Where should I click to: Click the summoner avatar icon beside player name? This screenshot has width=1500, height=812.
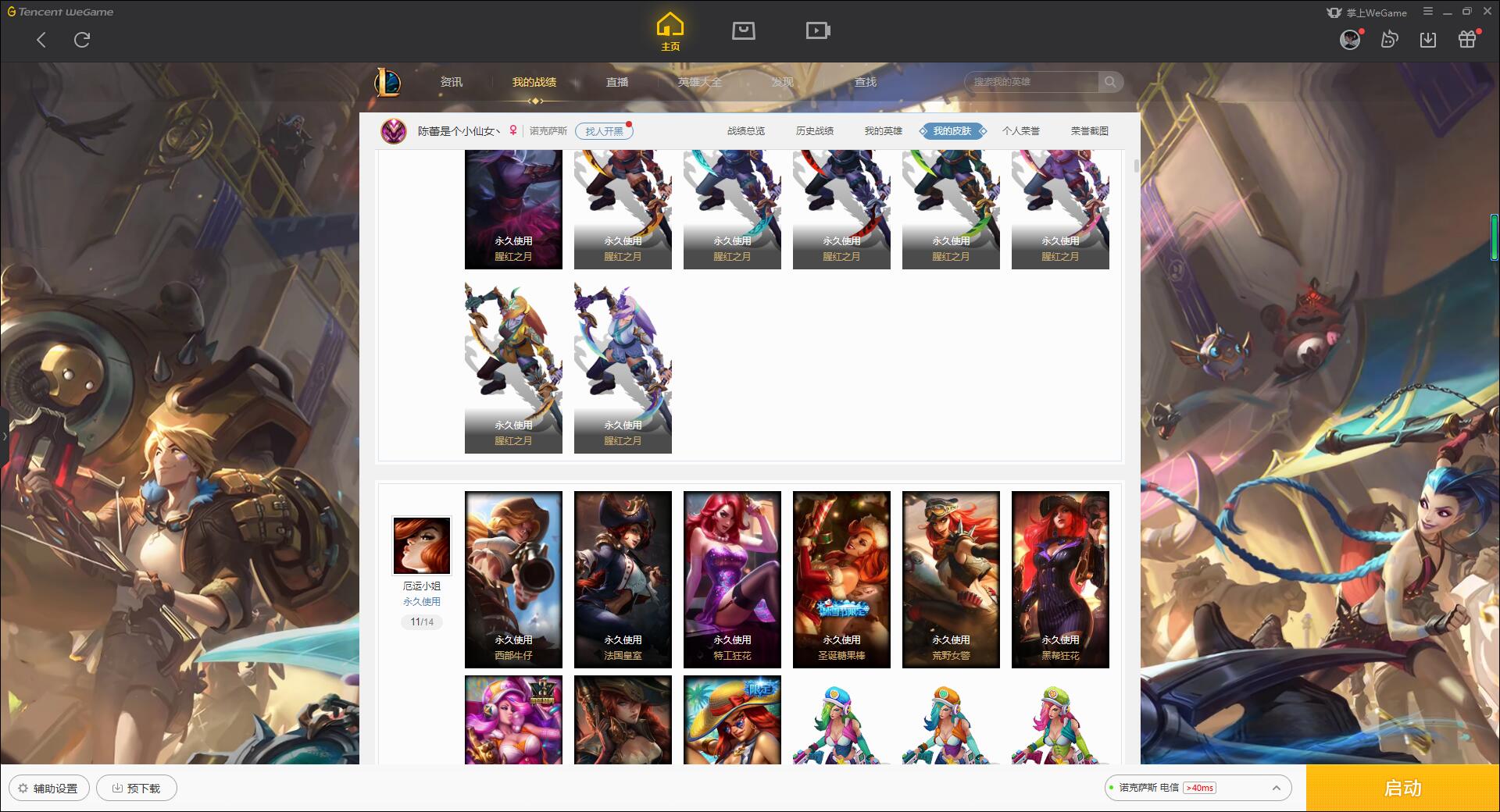click(394, 130)
